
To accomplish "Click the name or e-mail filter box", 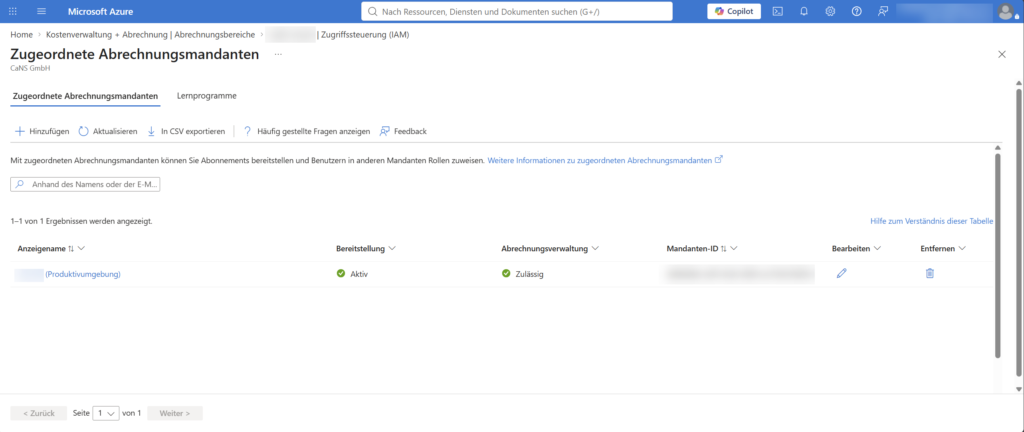I will pyautogui.click(x=86, y=185).
